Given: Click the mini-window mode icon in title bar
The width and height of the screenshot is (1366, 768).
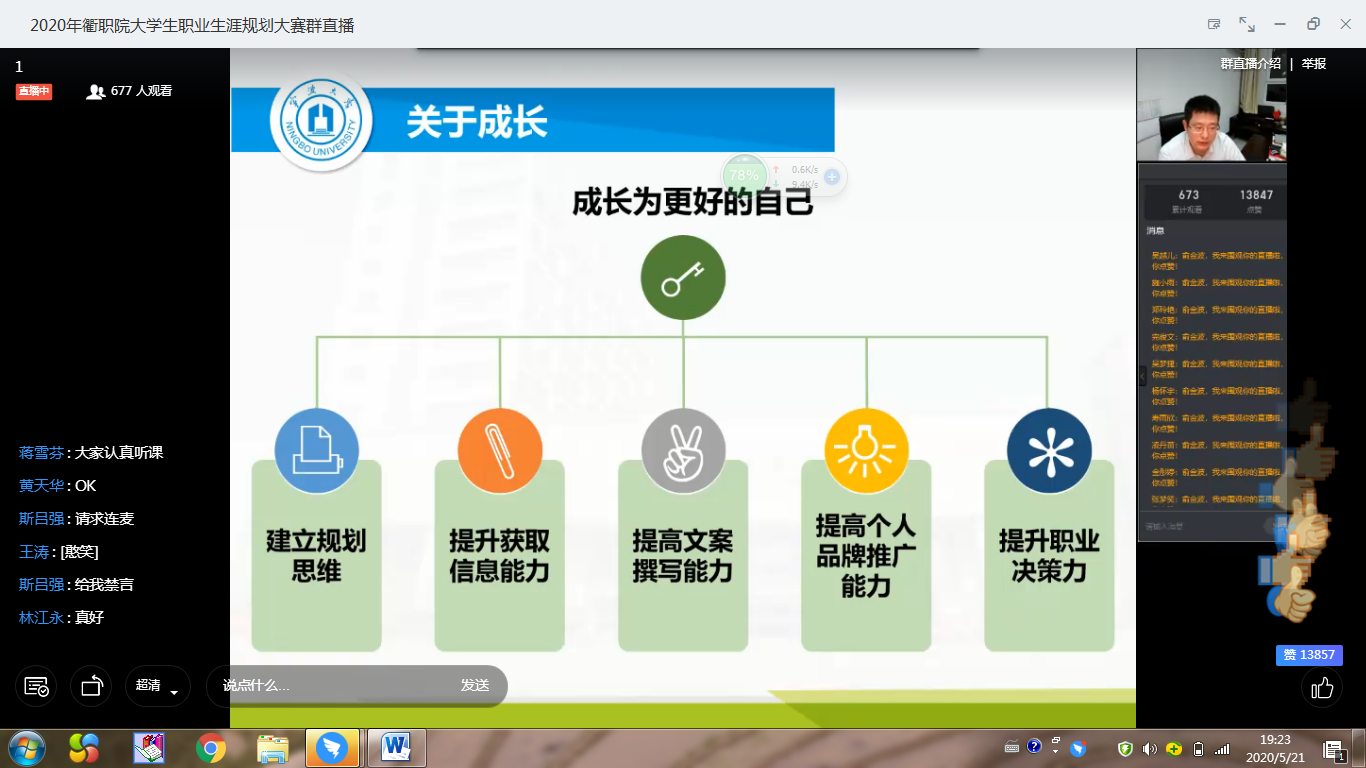Looking at the screenshot, I should pyautogui.click(x=1214, y=24).
